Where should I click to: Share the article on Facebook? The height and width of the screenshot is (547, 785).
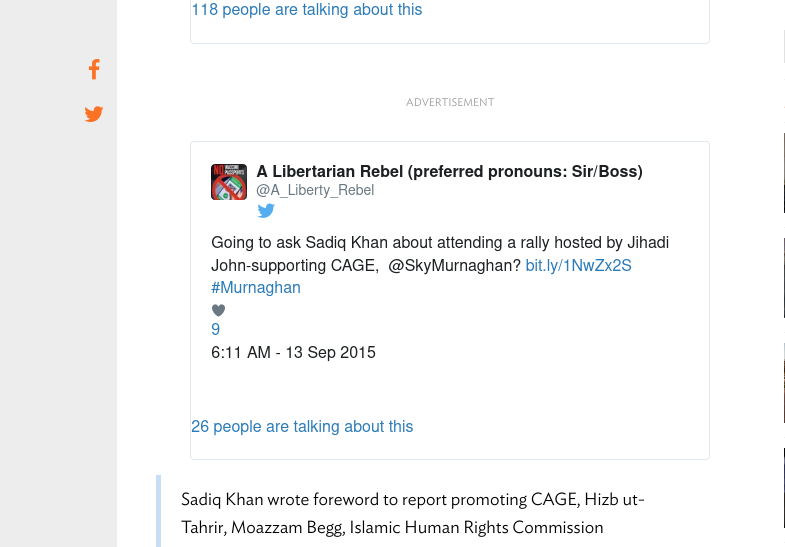(x=94, y=70)
